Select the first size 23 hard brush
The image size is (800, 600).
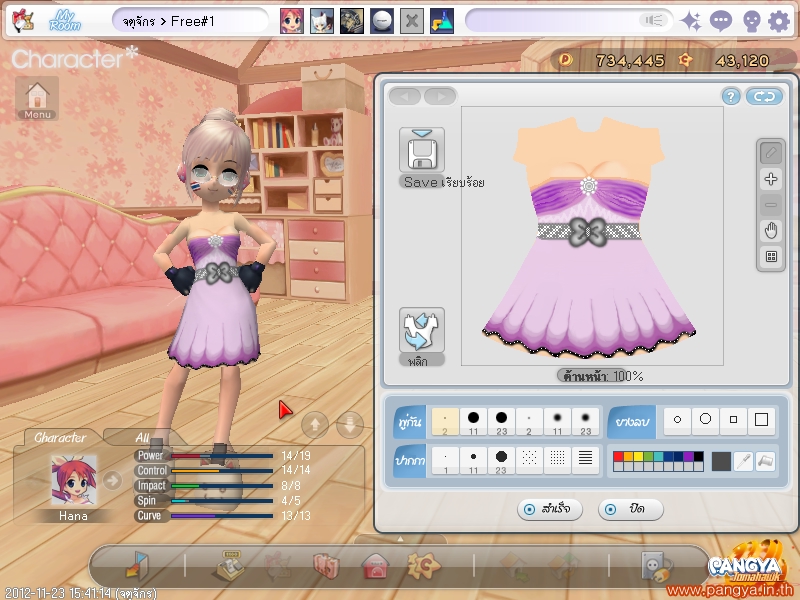point(501,422)
